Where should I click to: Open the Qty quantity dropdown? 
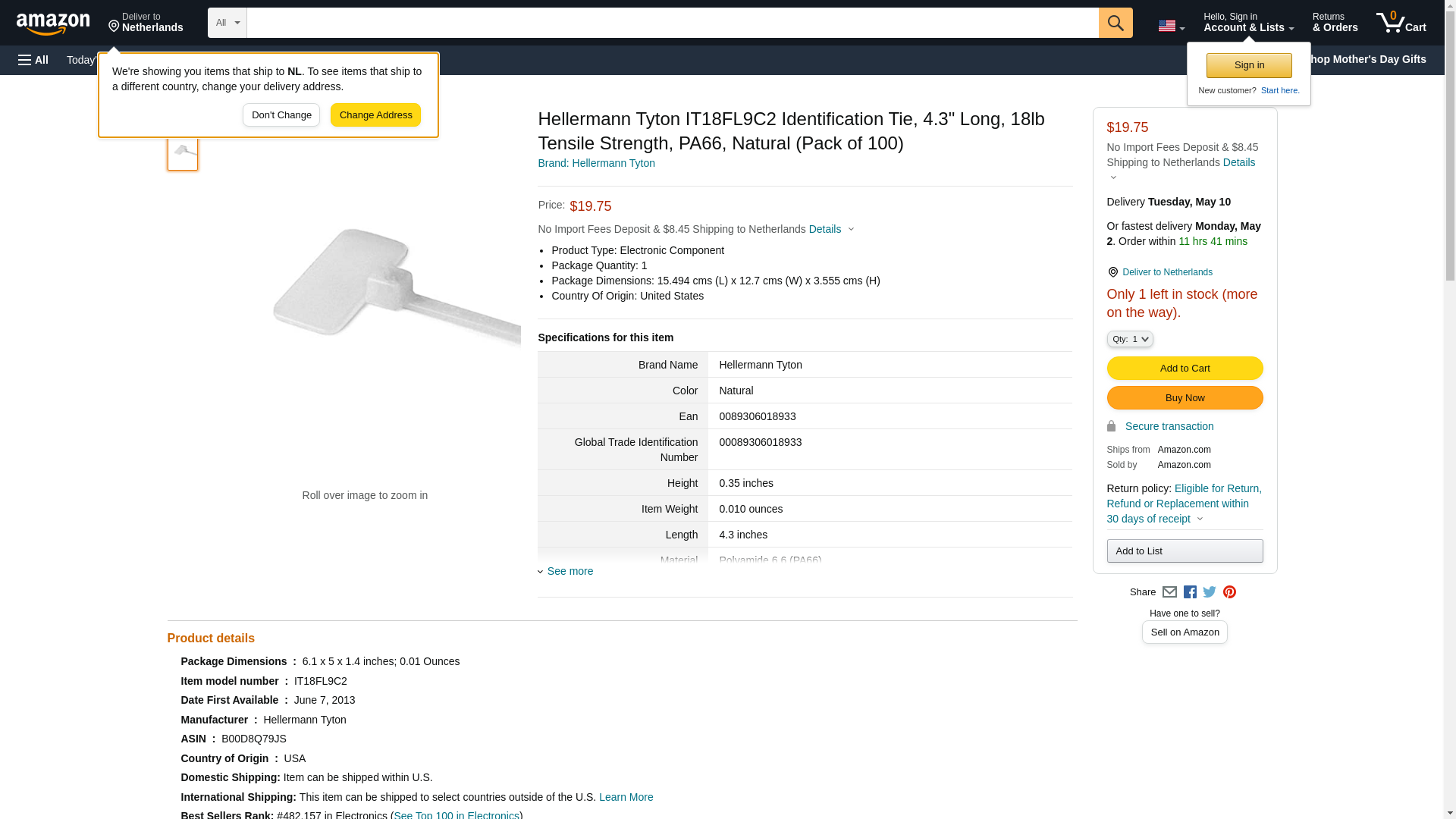point(1129,339)
